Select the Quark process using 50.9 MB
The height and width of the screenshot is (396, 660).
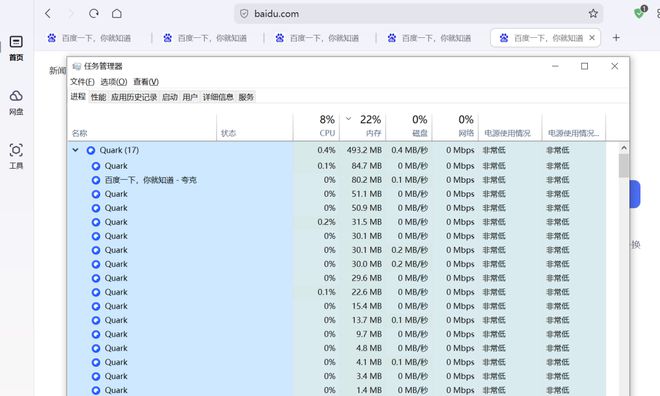[337, 208]
